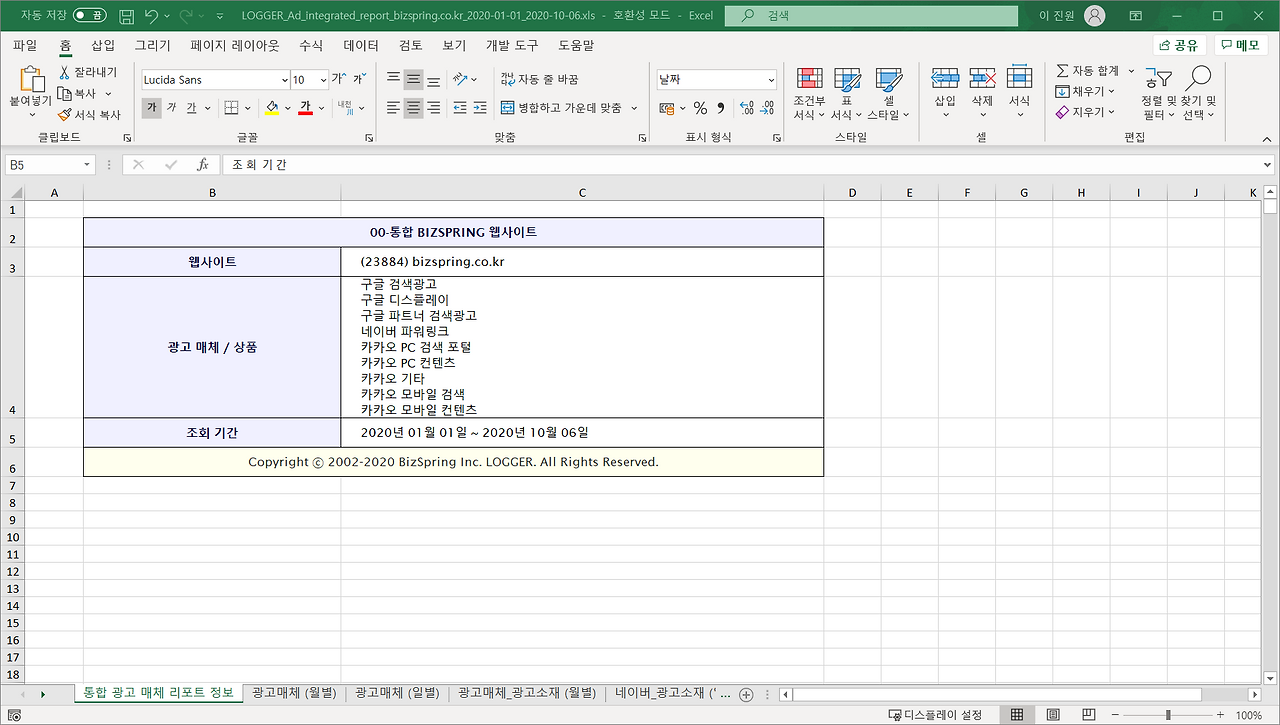Click the 100% zoom level
Viewport: 1280px width, 725px height.
1249,715
